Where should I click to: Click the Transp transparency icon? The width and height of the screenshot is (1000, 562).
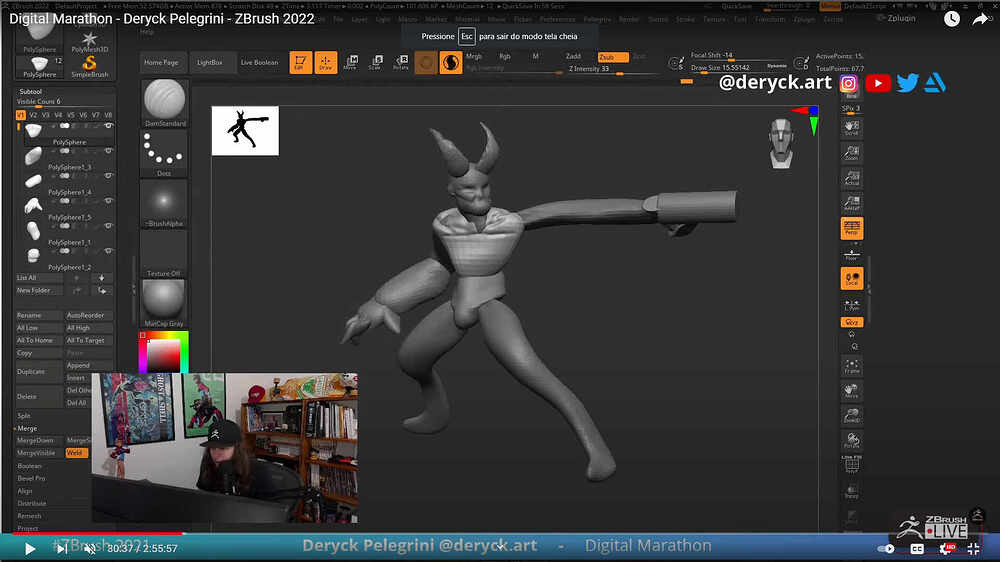click(x=851, y=491)
